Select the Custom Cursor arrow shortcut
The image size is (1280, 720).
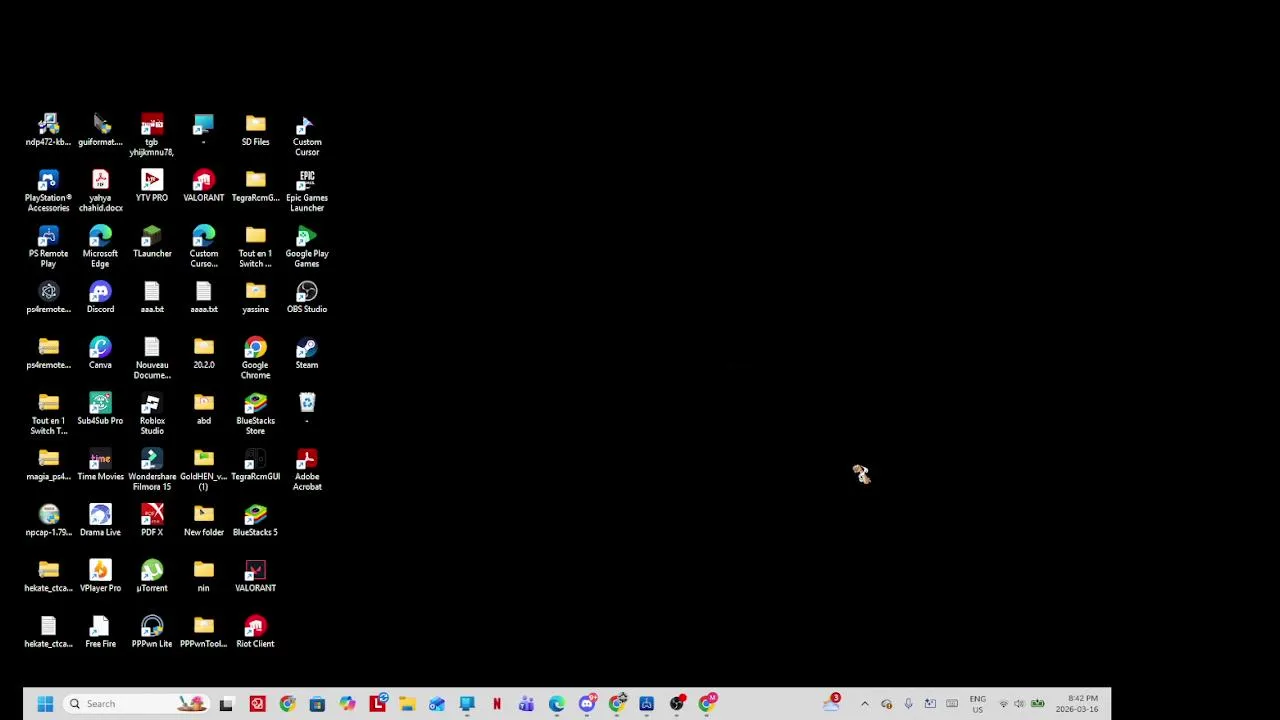click(307, 135)
